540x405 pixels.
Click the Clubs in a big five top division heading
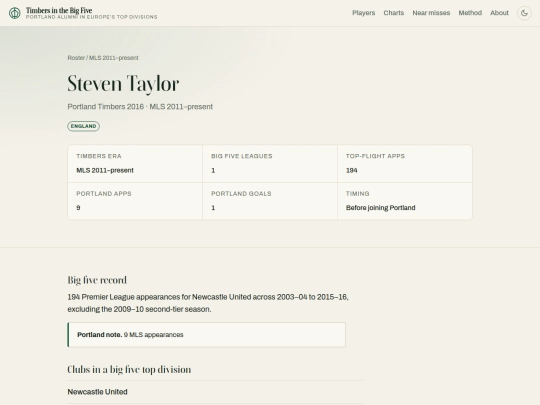pos(129,369)
